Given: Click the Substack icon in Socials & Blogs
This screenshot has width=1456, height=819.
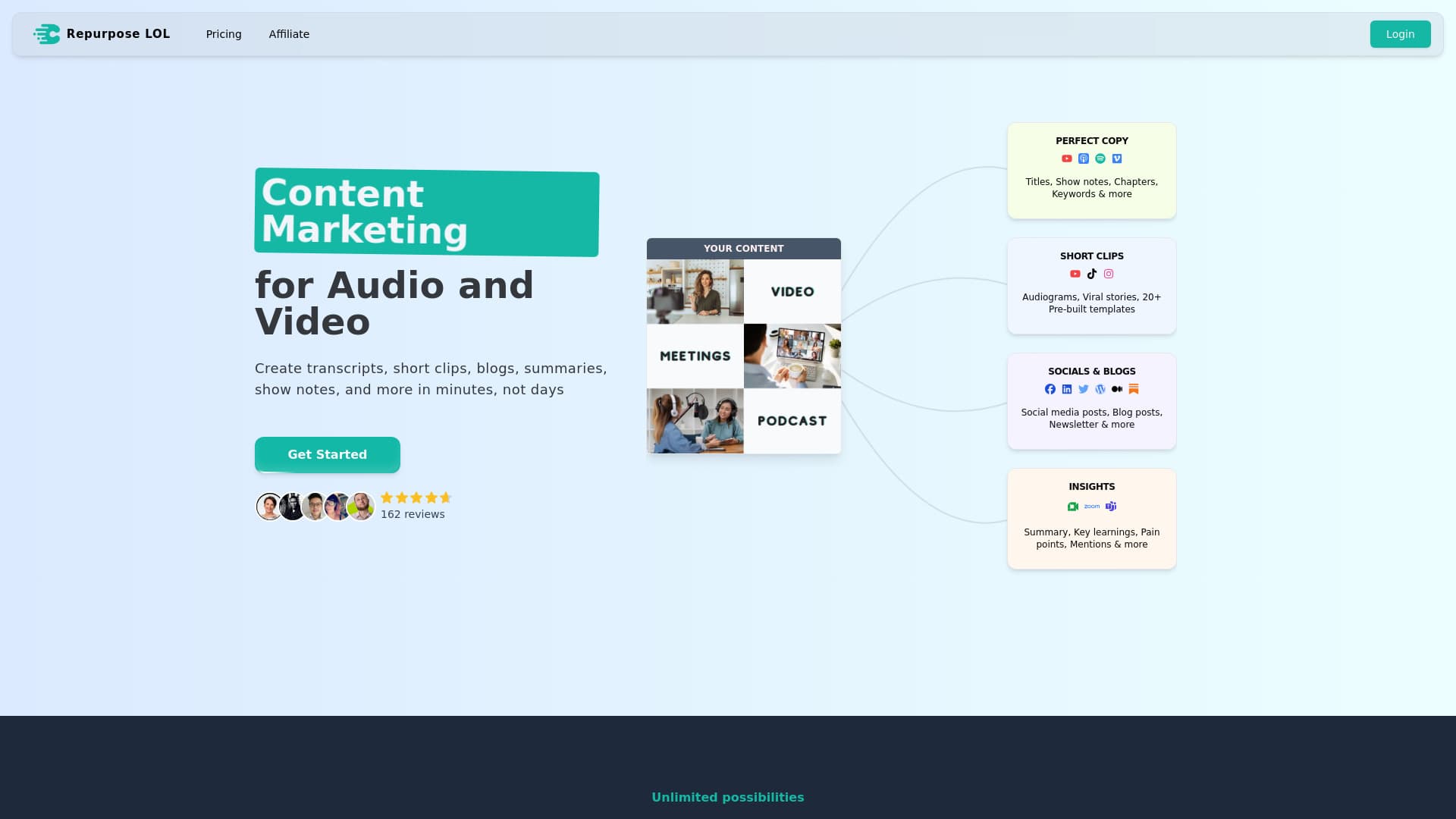Looking at the screenshot, I should (1134, 389).
